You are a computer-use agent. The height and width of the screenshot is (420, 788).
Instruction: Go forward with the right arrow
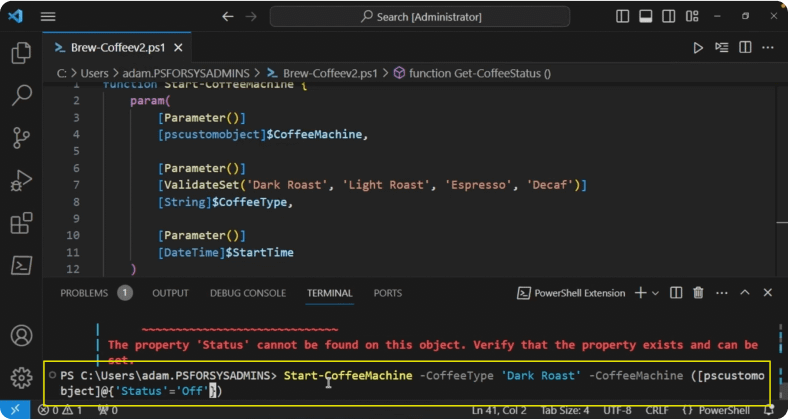tap(251, 17)
